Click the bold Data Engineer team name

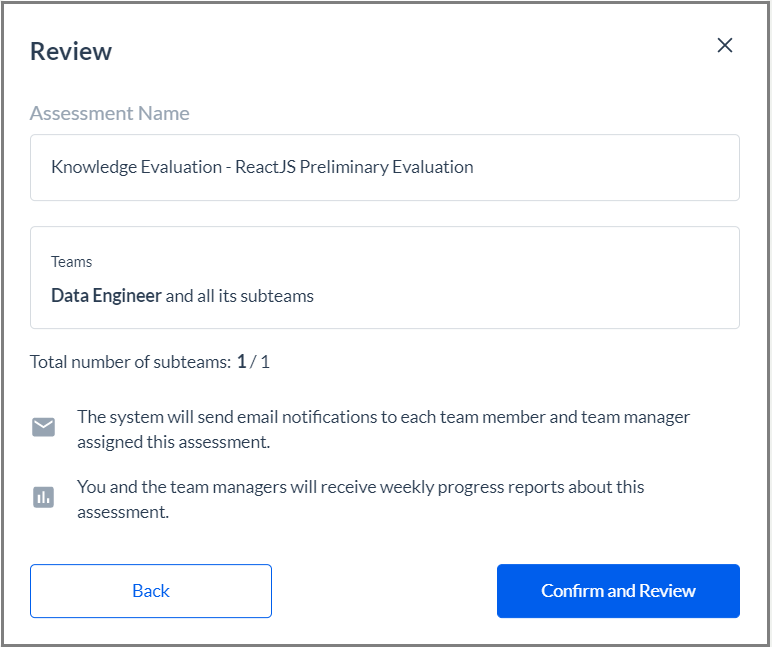pos(106,295)
